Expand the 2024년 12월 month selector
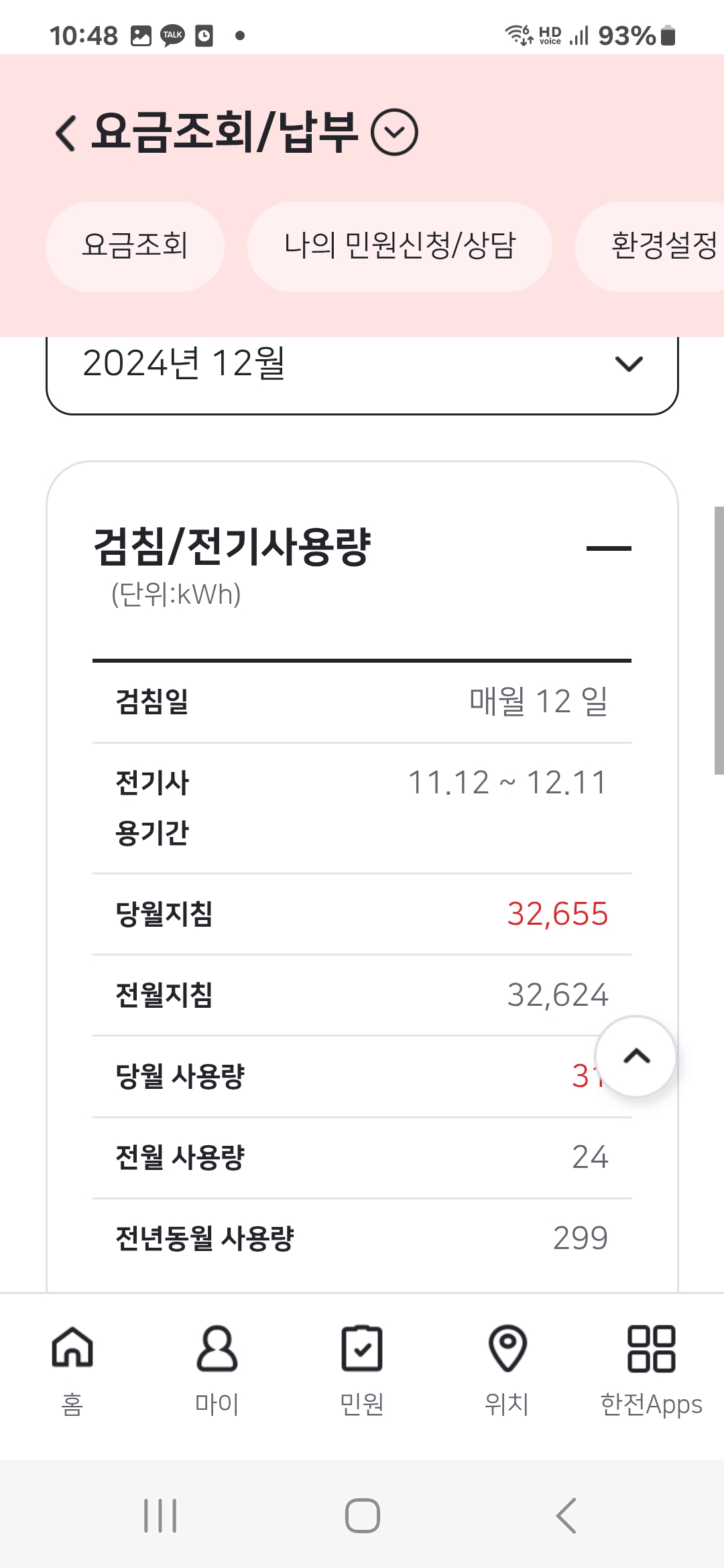Image resolution: width=724 pixels, height=1568 pixels. coord(362,365)
